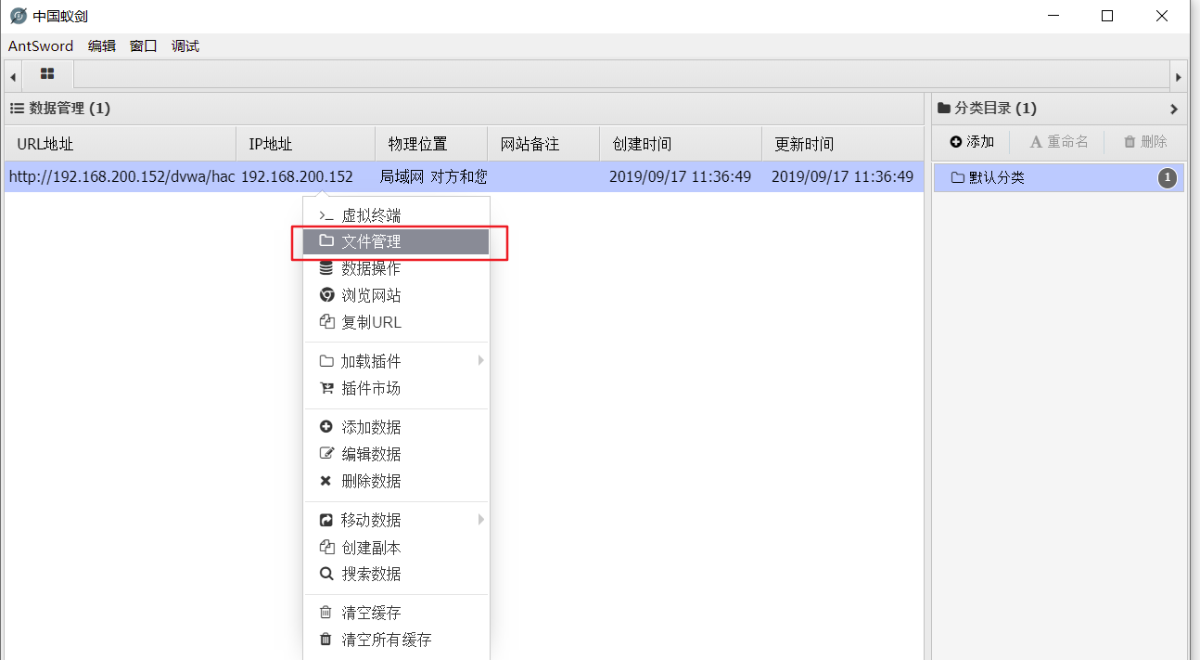The width and height of the screenshot is (1200, 660).
Task: Click the magnifier icon beside 搜索数据
Action: 325,574
